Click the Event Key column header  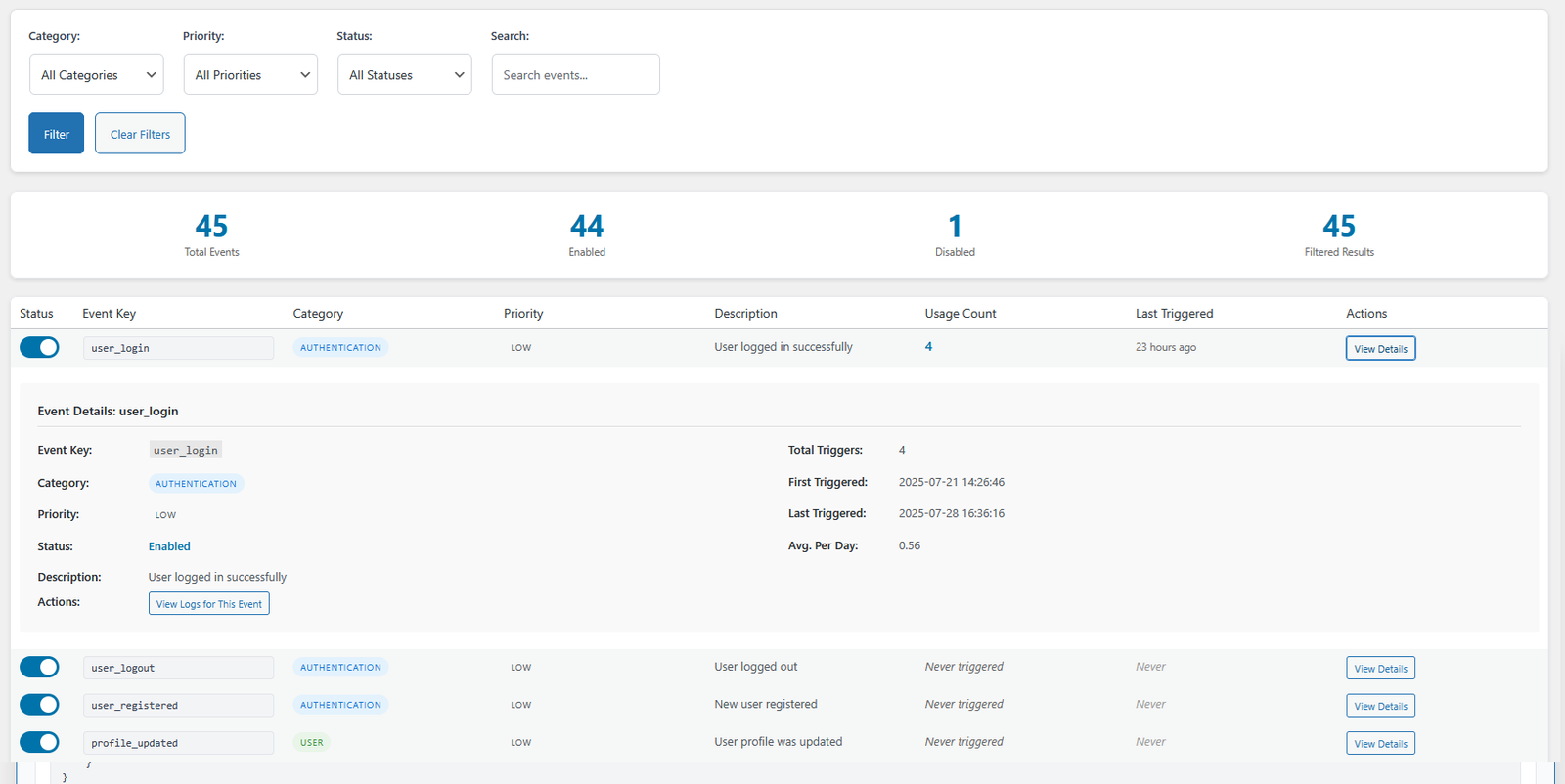click(x=109, y=314)
